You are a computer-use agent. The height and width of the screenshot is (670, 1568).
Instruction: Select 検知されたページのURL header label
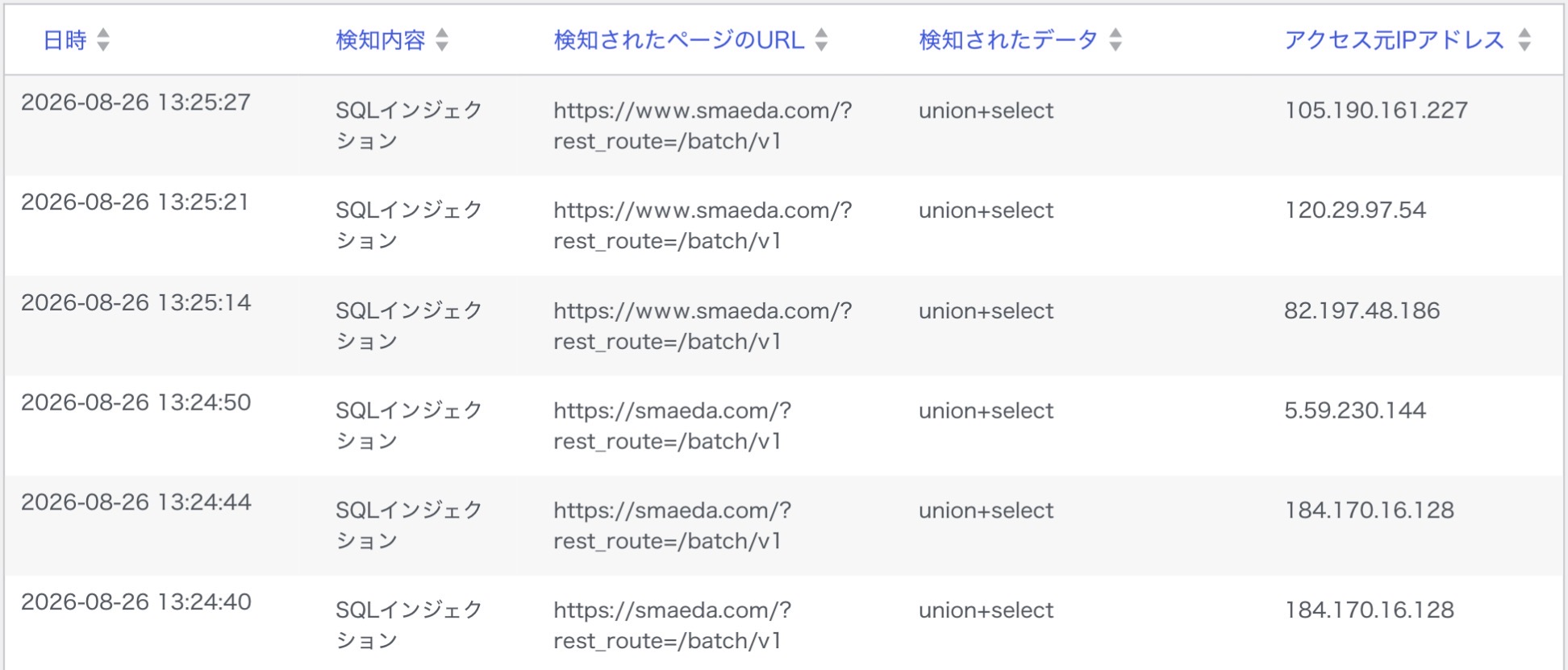679,40
